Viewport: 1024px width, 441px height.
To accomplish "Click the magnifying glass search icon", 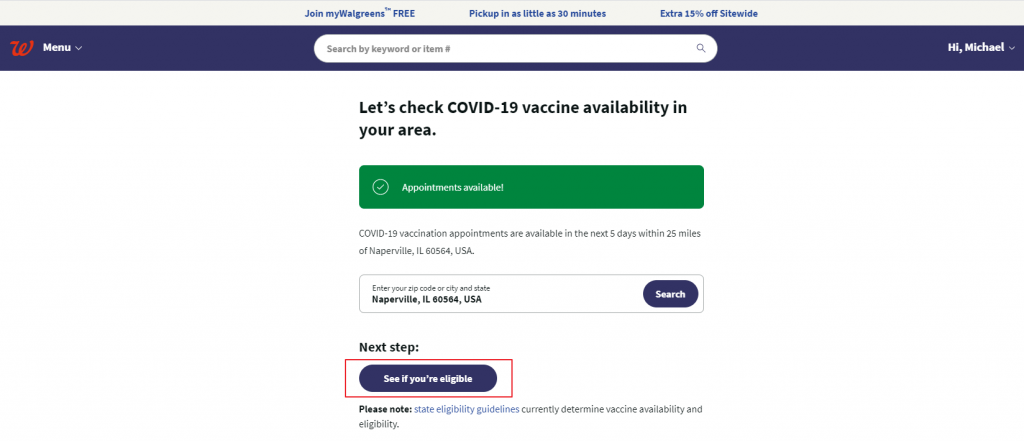I will point(701,48).
